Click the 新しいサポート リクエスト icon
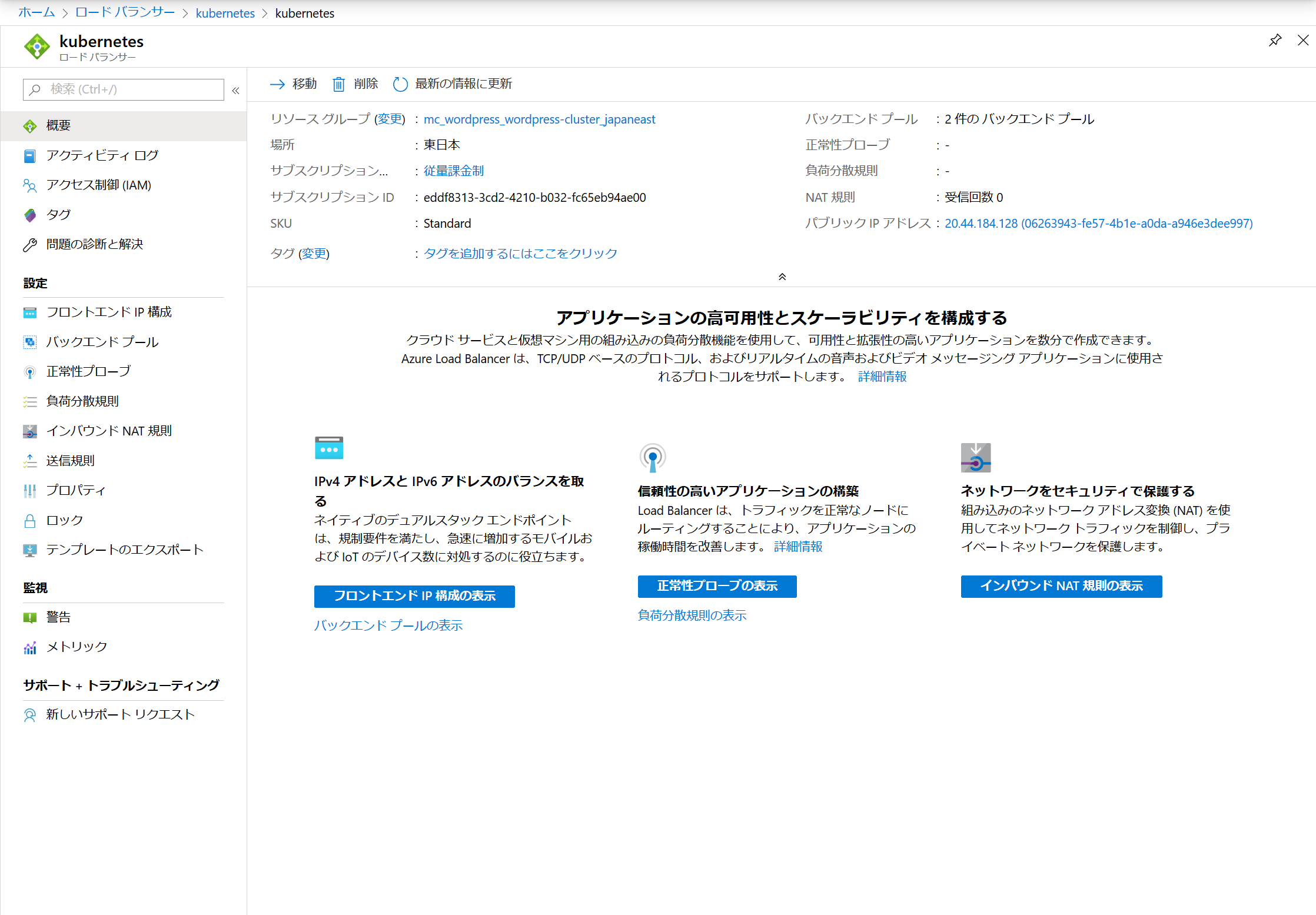 coord(30,715)
